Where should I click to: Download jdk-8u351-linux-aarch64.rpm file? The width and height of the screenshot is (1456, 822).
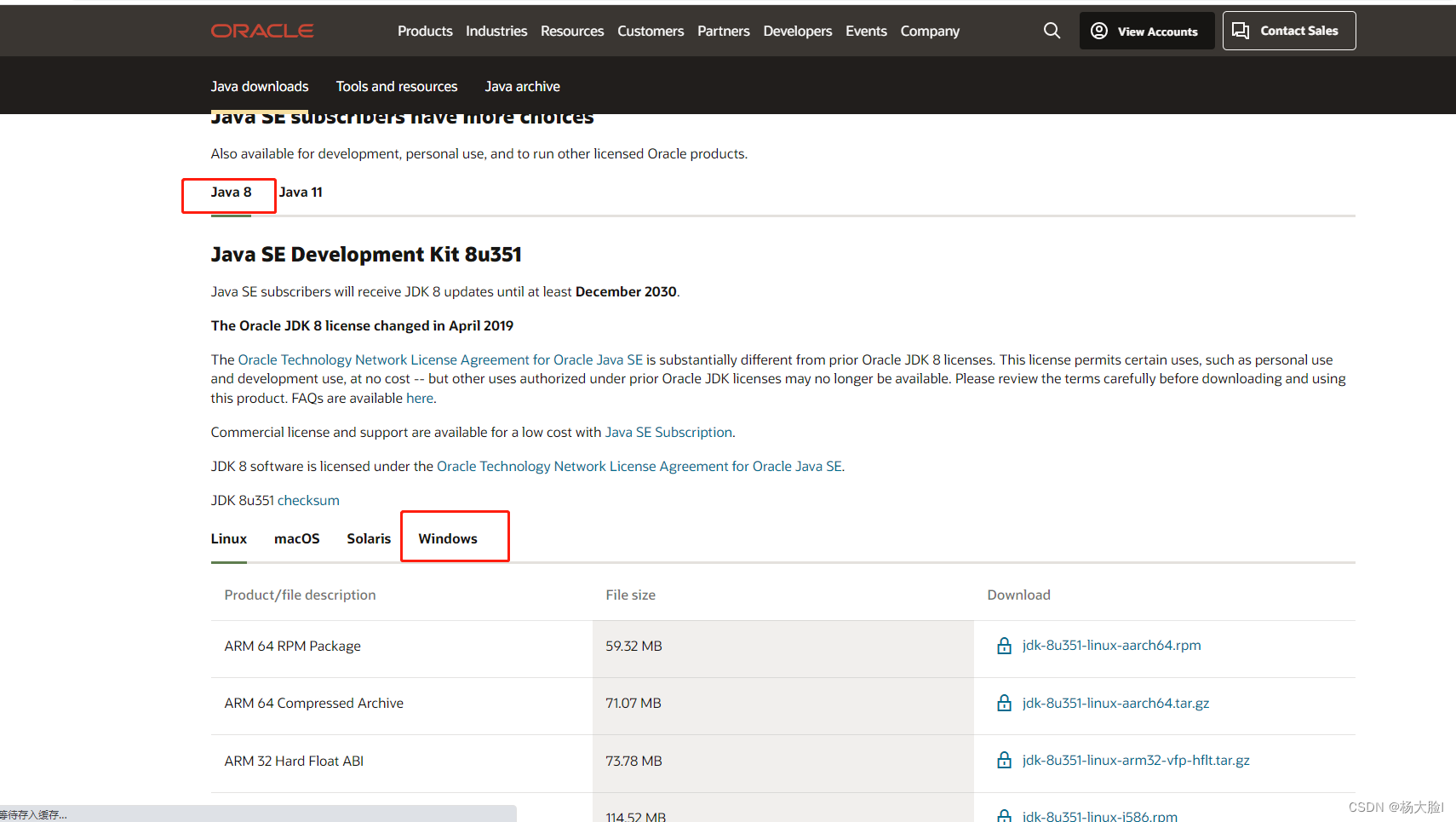click(1111, 645)
